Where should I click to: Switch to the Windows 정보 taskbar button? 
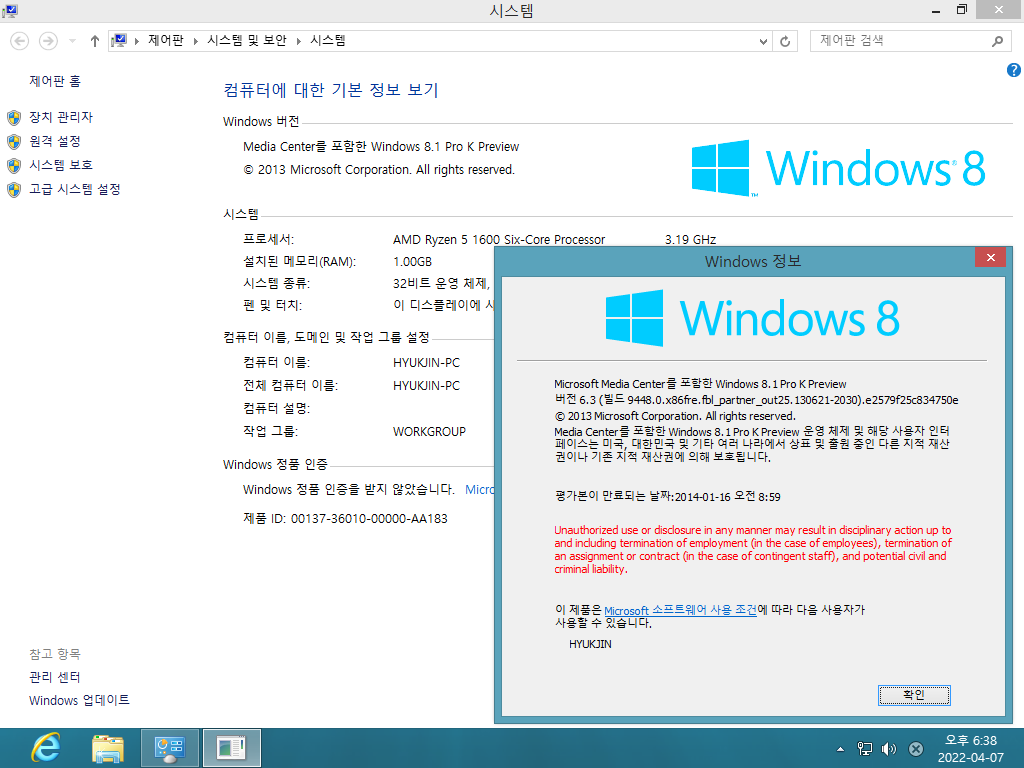pyautogui.click(x=231, y=748)
